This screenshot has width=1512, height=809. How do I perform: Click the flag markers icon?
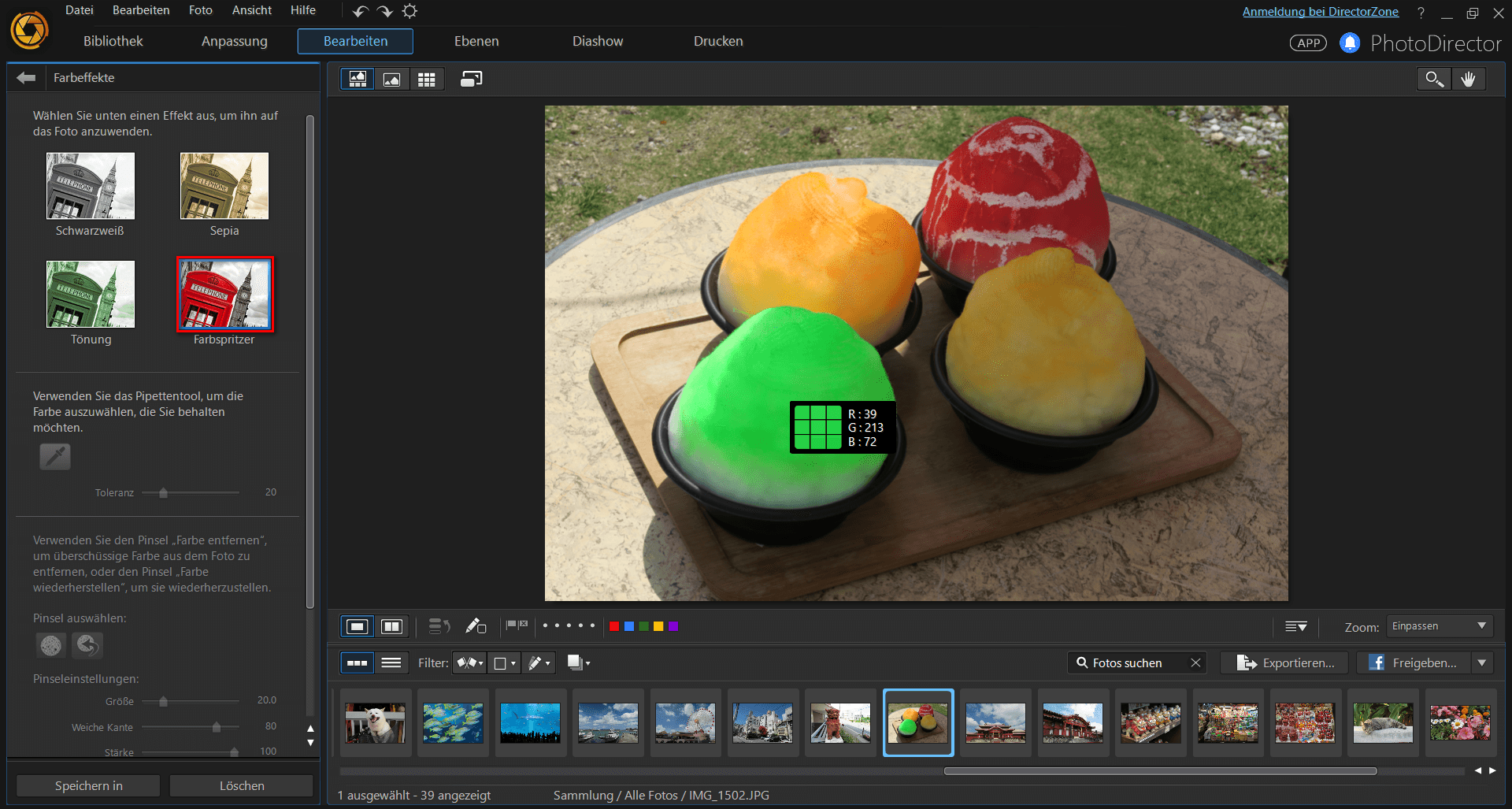tap(517, 625)
